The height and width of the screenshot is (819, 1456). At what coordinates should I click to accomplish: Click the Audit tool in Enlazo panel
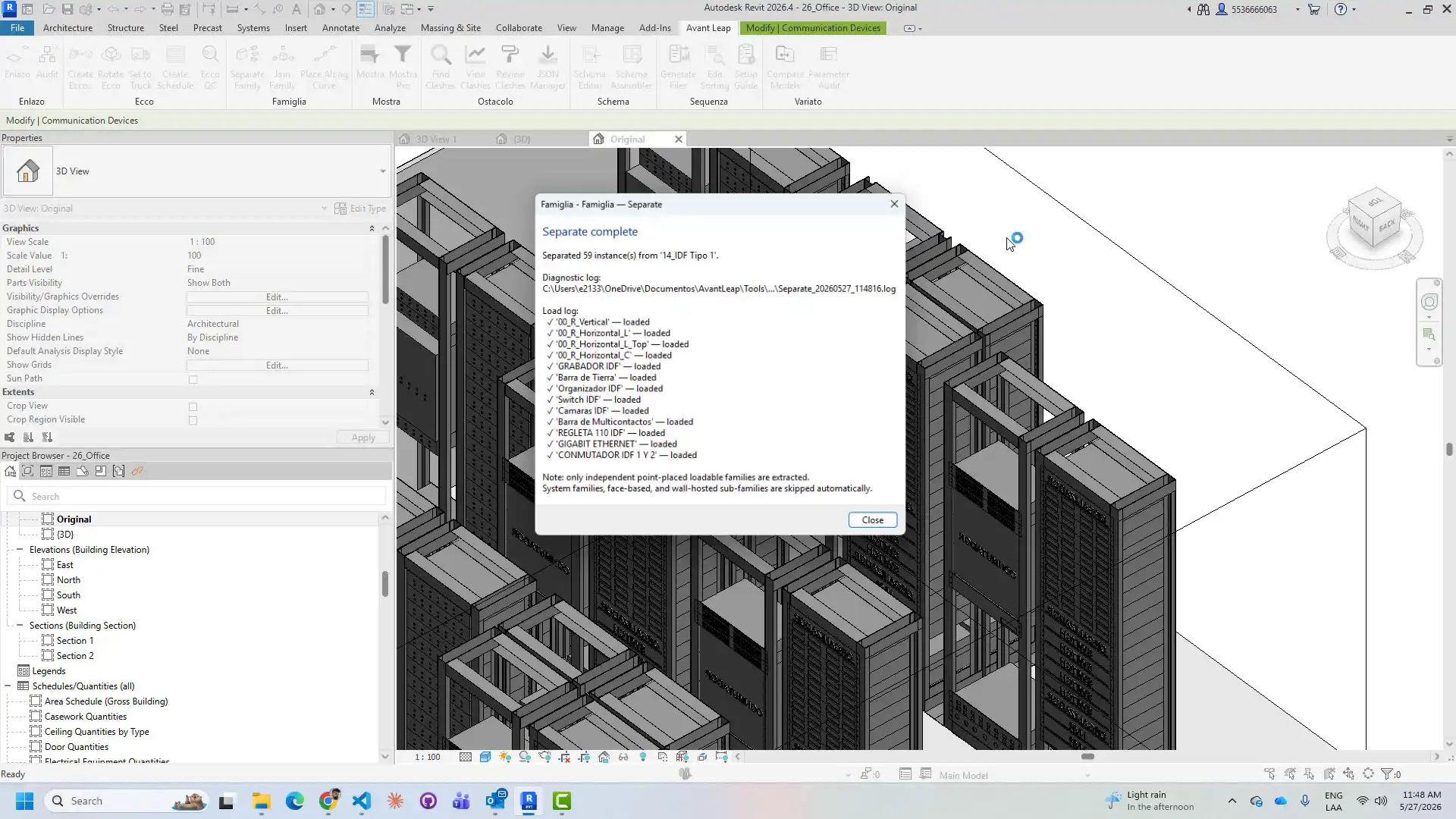47,62
